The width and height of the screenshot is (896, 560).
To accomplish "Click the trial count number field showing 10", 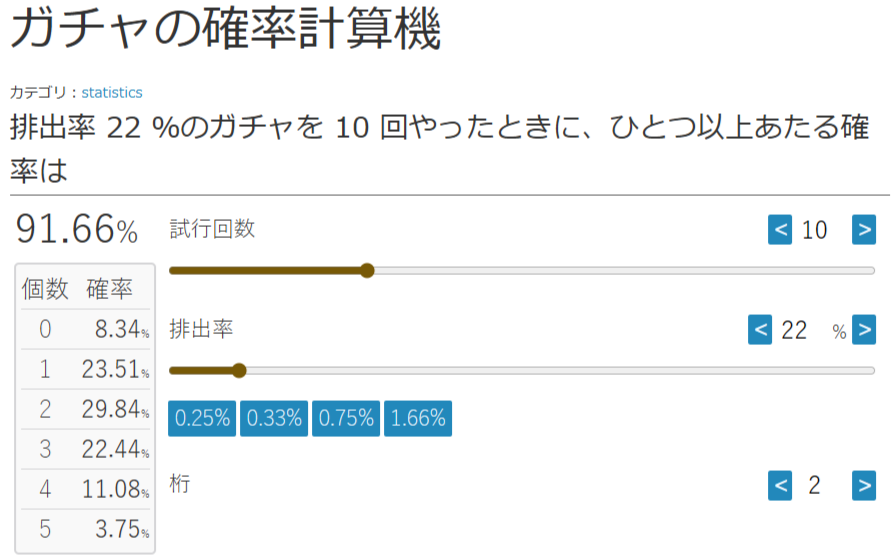I will pos(815,230).
